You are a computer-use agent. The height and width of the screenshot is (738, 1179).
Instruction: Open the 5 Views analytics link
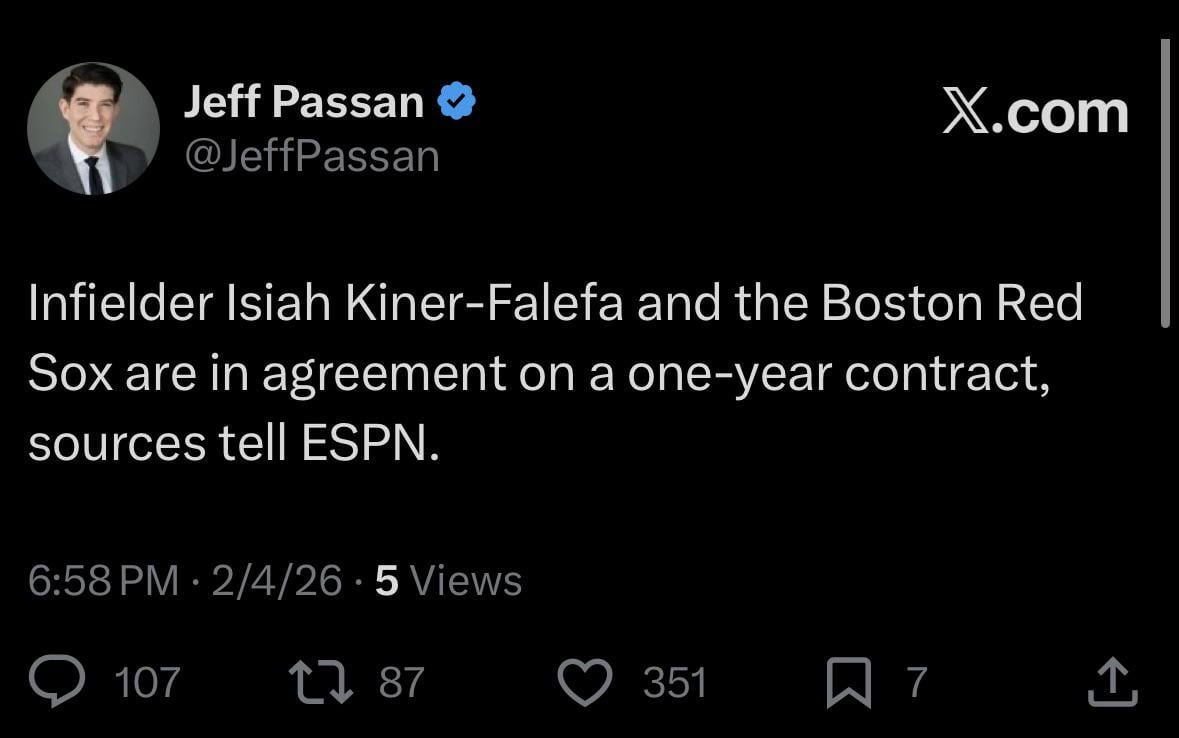[x=448, y=579]
